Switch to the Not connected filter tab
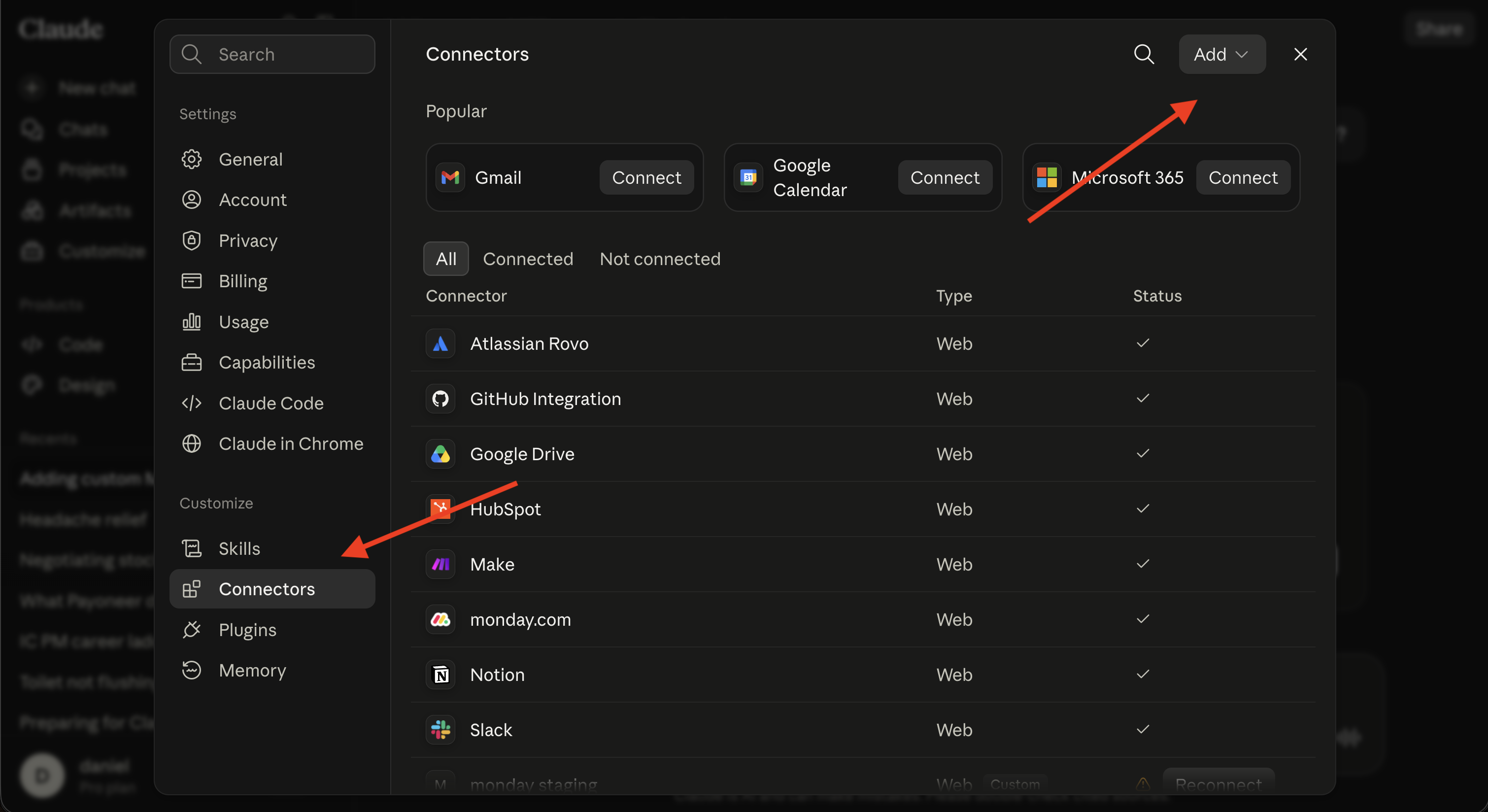The image size is (1488, 812). [660, 259]
